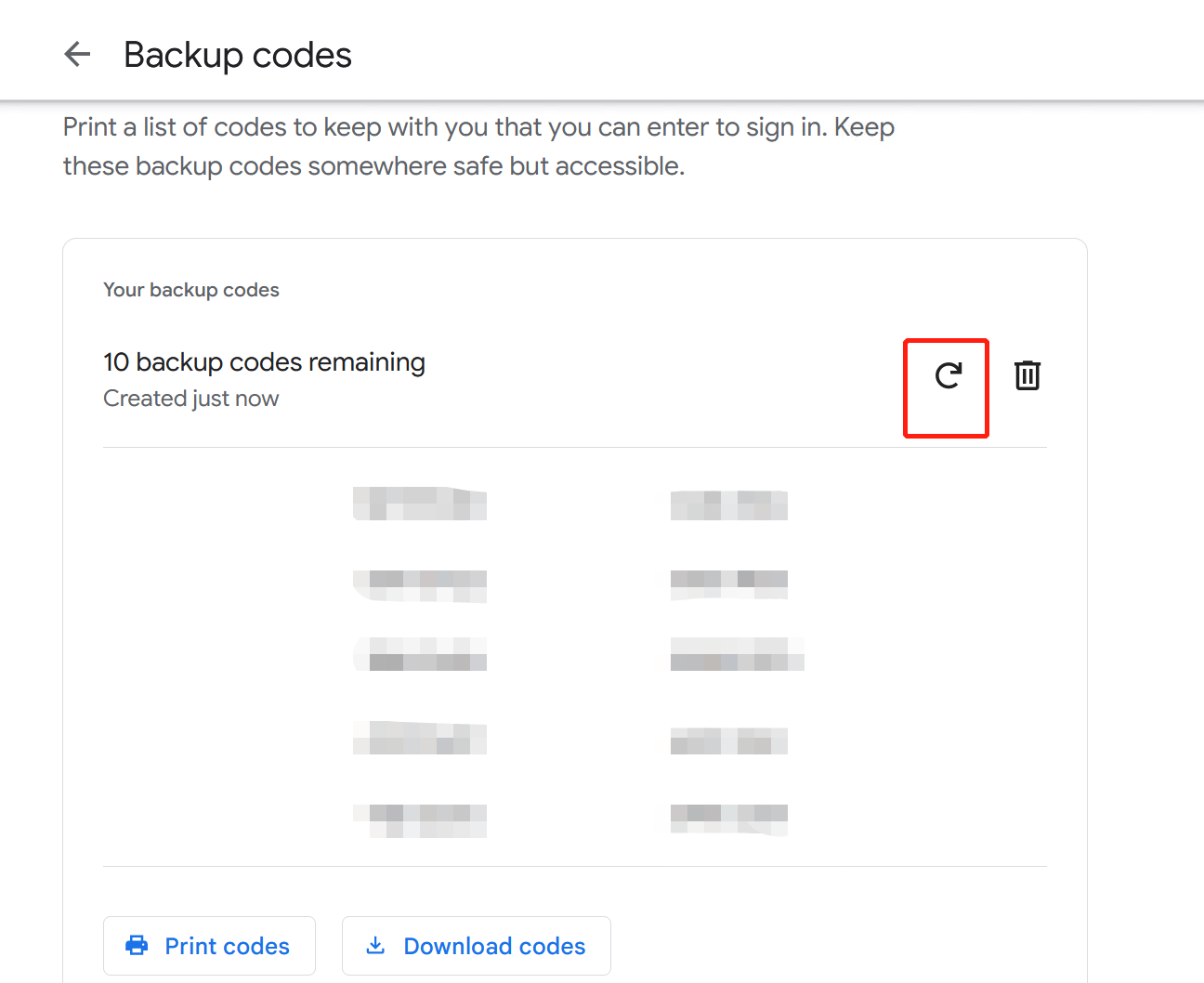Select the fifth backup code in right column
Viewport: 1204px width, 983px height.
729,819
